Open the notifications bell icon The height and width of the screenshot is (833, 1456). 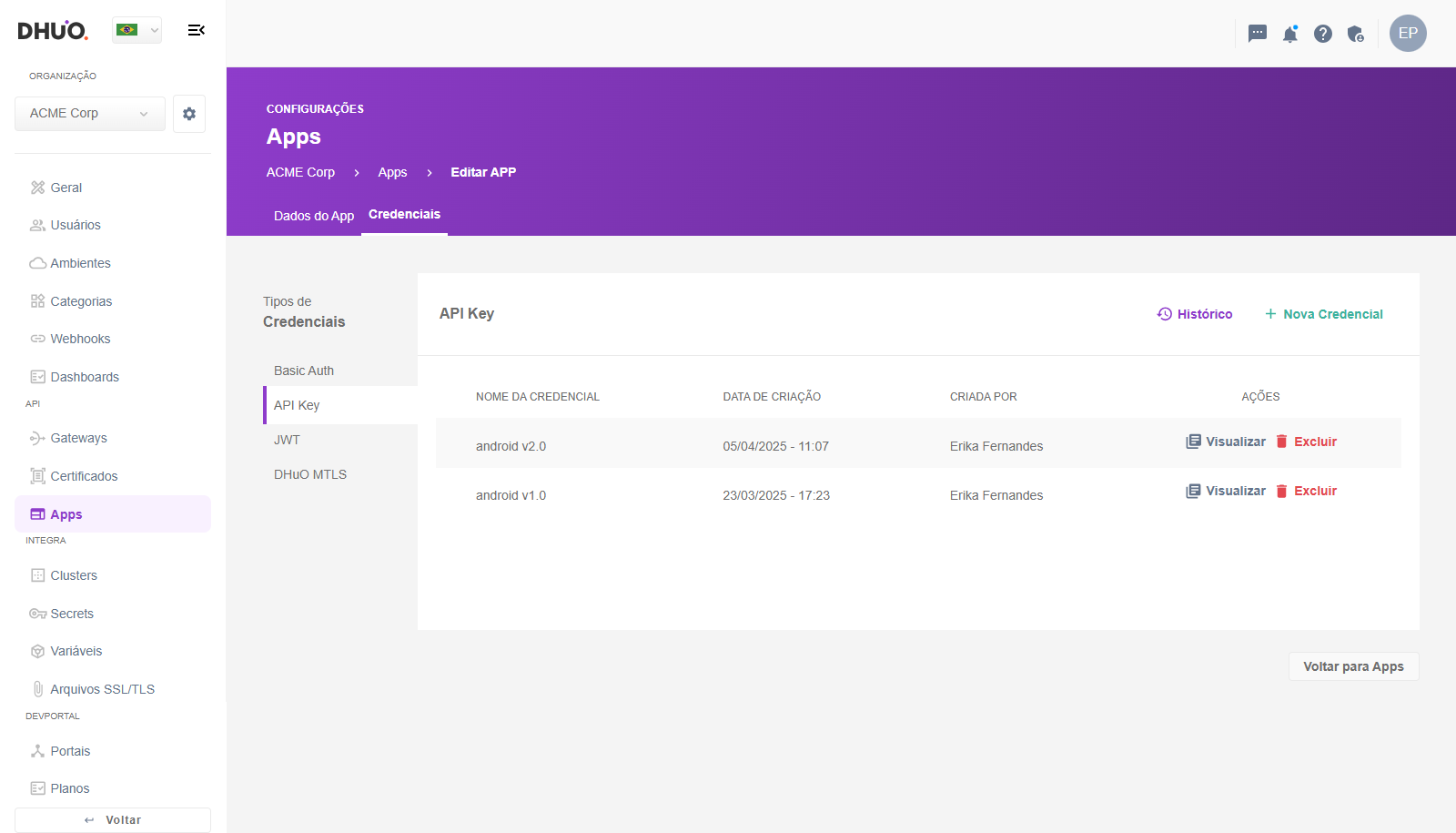coord(1290,34)
